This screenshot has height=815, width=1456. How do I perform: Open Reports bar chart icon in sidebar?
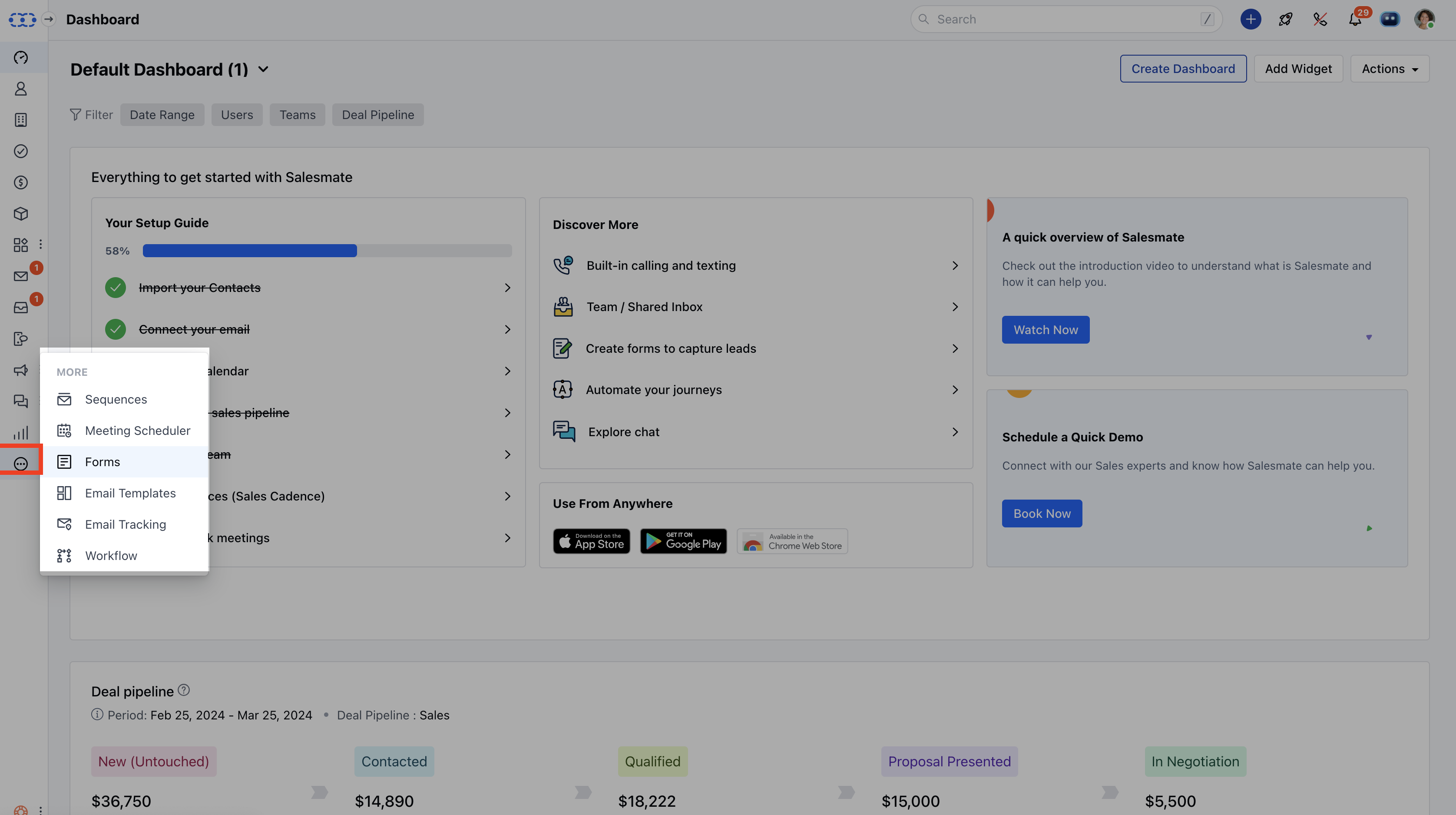21,433
